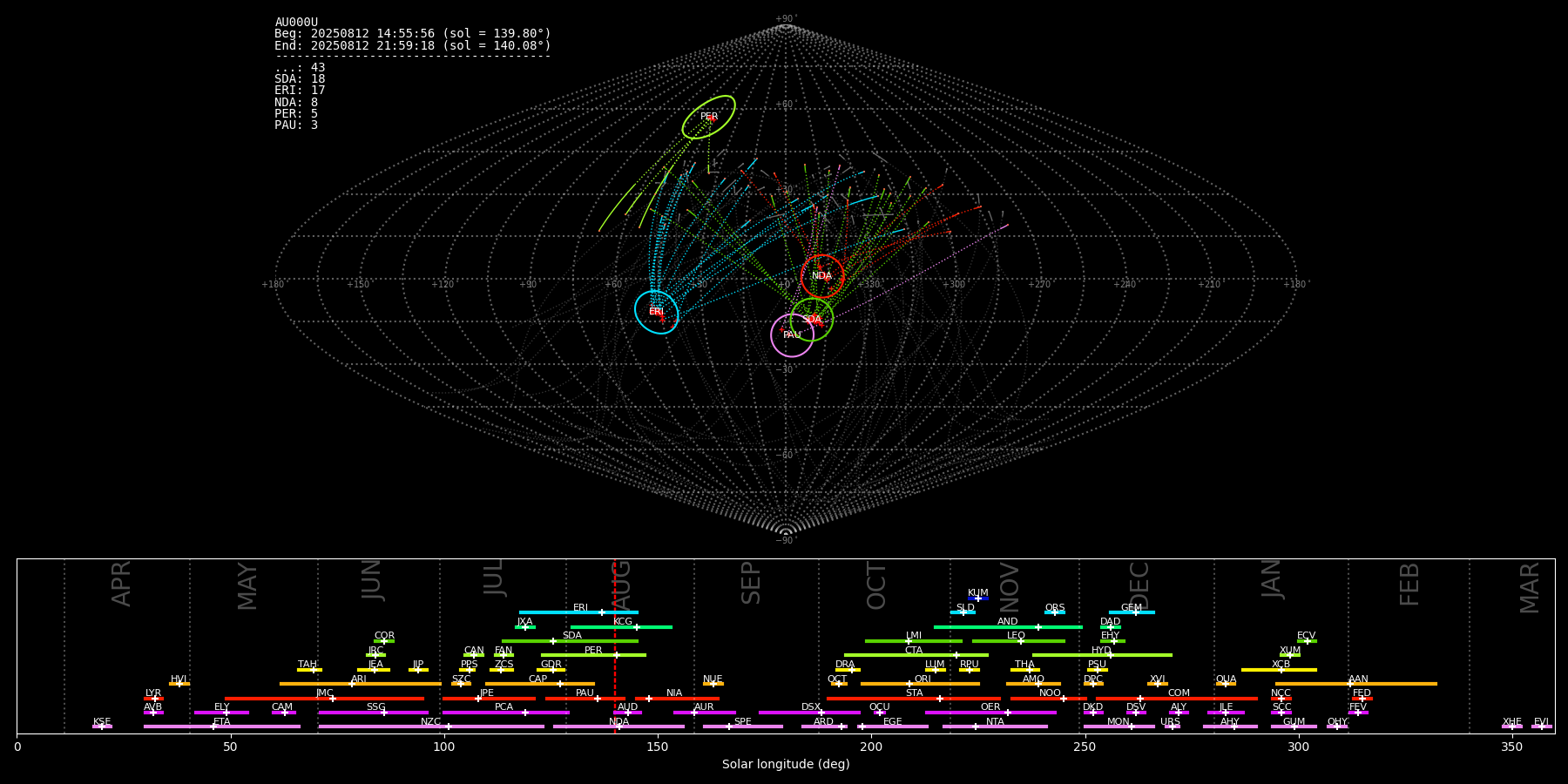The image size is (1568, 784).
Task: Click the red NDA radiant circle on the map
Action: pyautogui.click(x=822, y=276)
